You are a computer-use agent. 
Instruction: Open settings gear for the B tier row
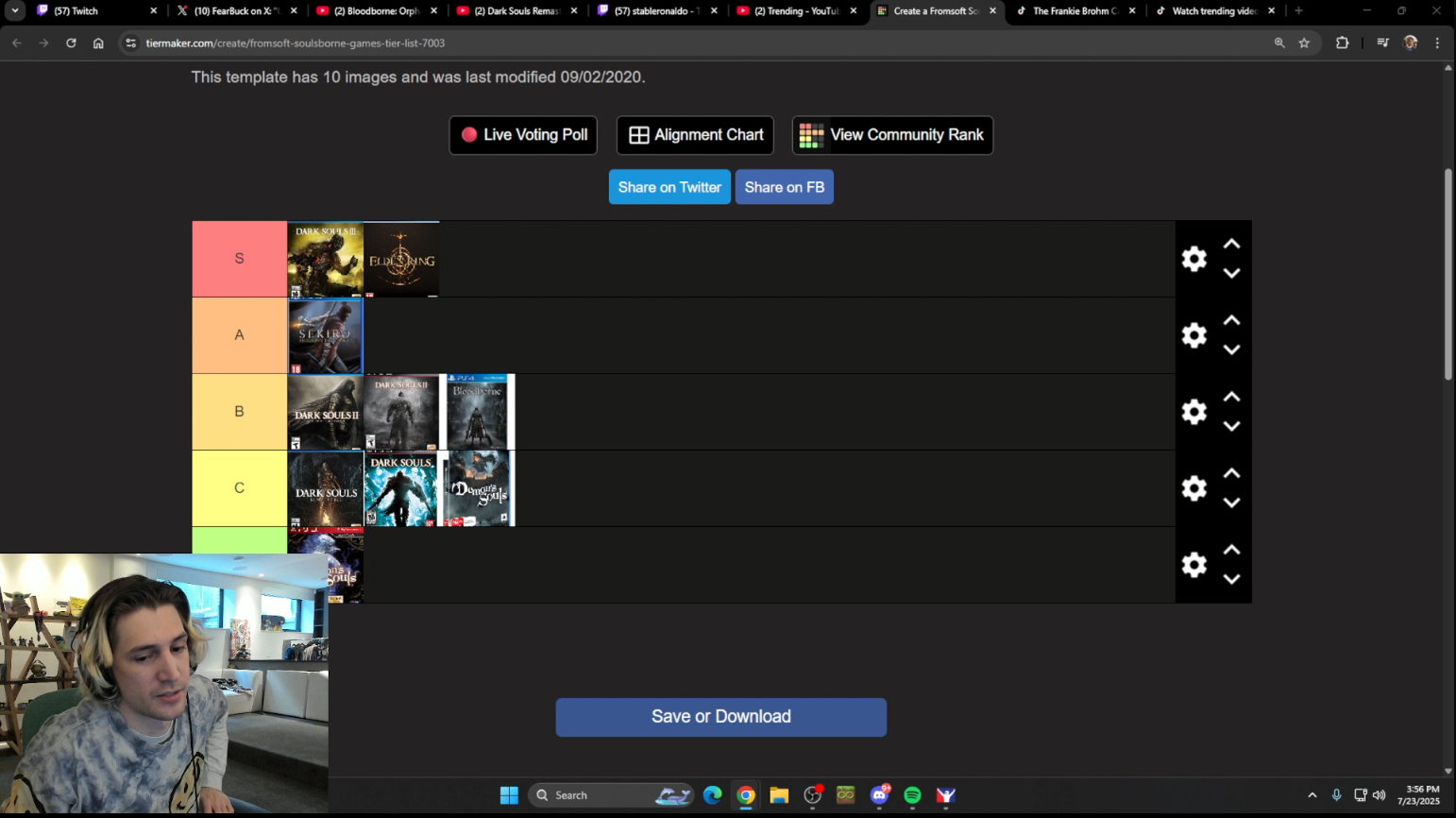click(x=1194, y=412)
